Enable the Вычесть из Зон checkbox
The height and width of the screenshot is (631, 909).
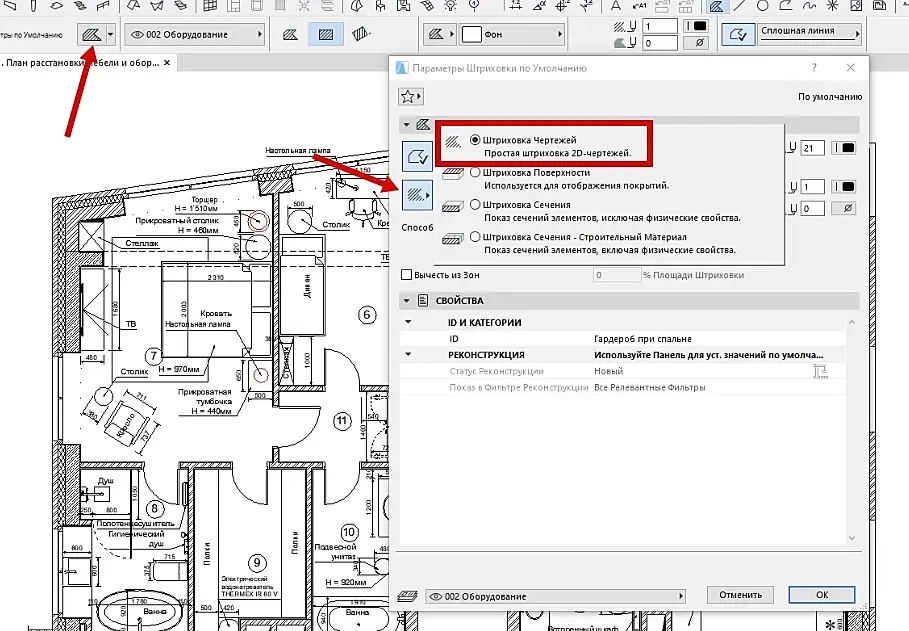(x=406, y=275)
